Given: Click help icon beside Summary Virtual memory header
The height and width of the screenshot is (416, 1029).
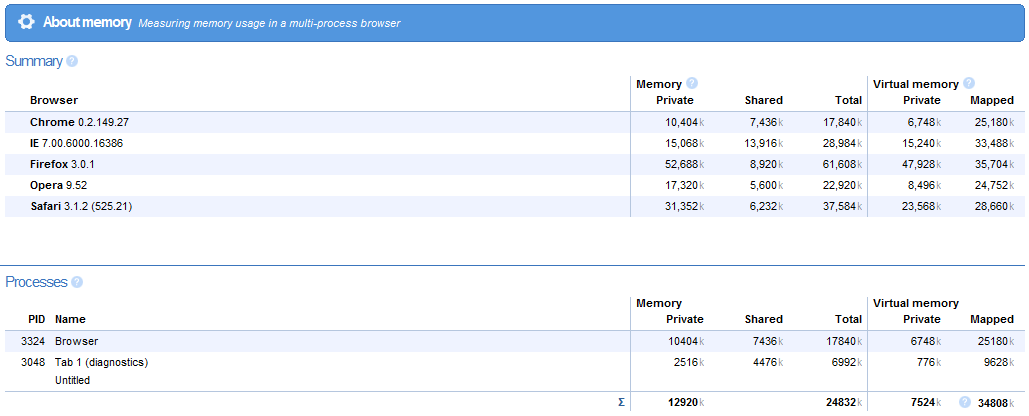Looking at the screenshot, I should tap(969, 83).
